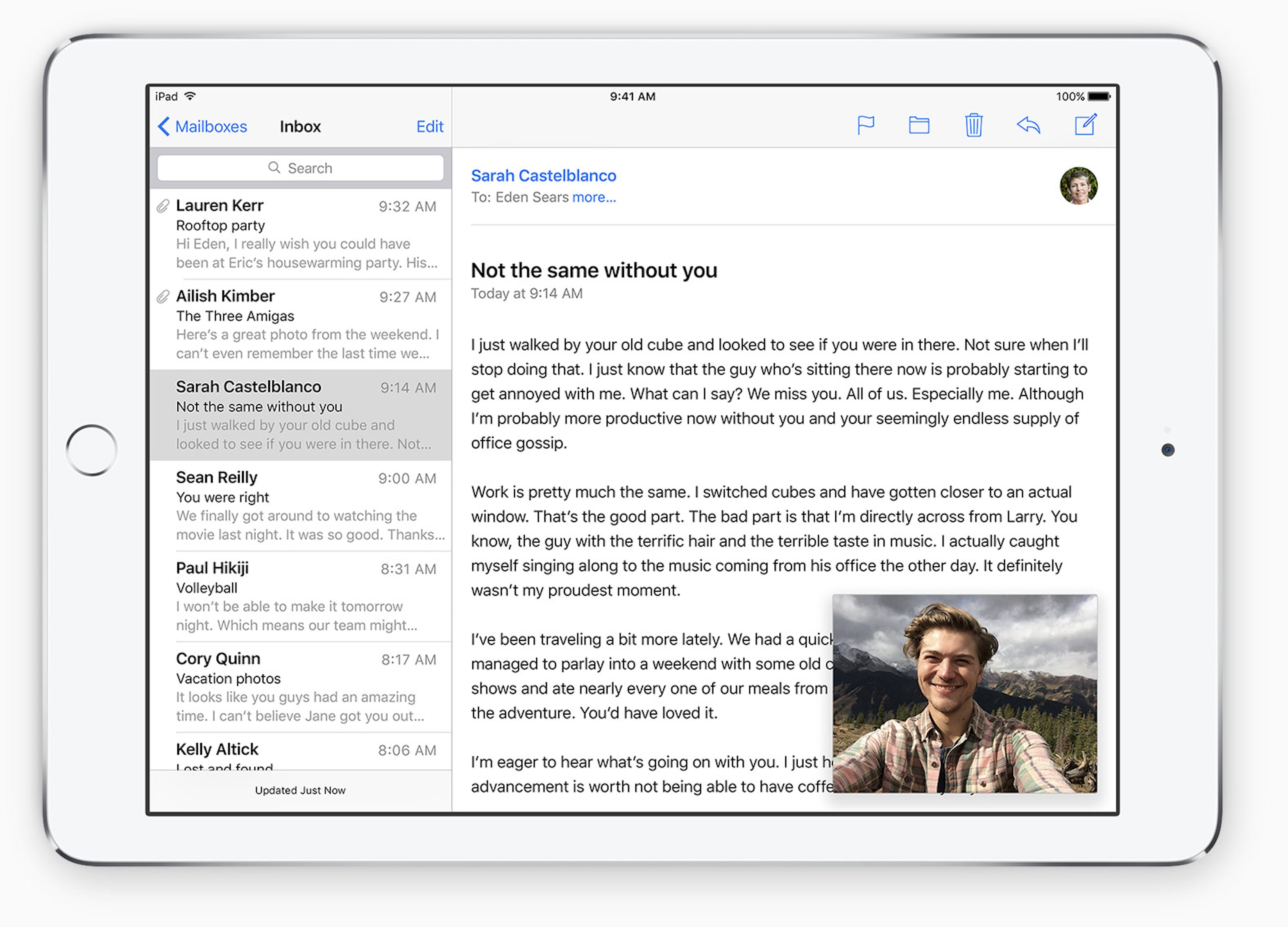Screen dimensions: 1288x927
Task: Compose a new message
Action: tap(1085, 125)
